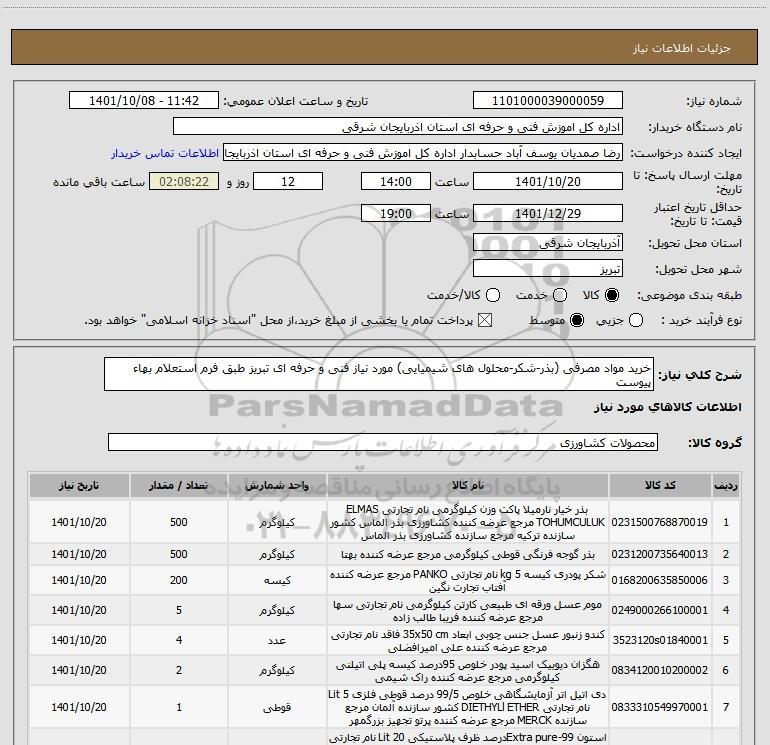Click the اطلاعات کالاهای مورد نیاز section heading

coord(667,407)
